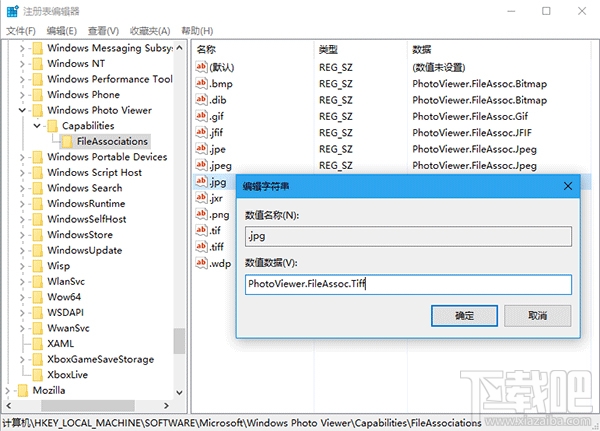Click the tree pane vertical scrollbar thumb
Screen dimensions: 600x431
179,341
